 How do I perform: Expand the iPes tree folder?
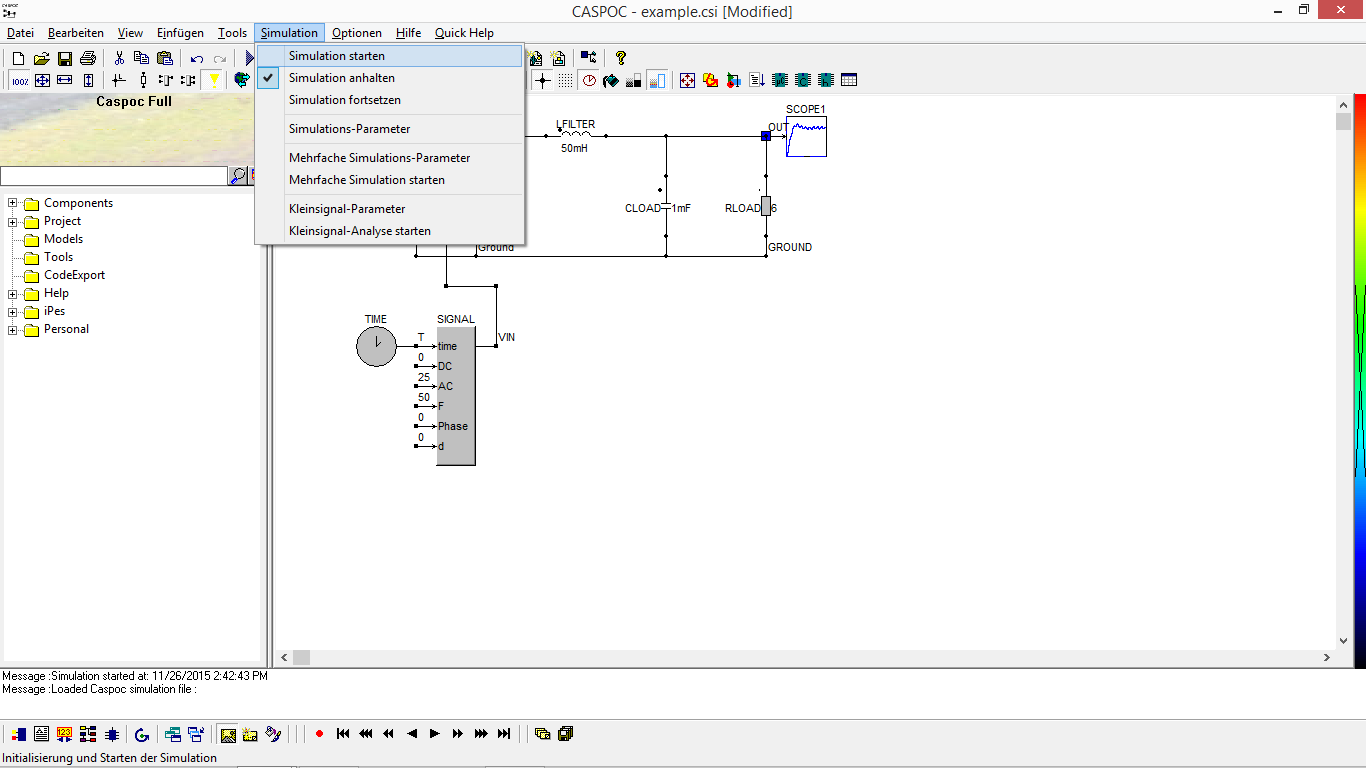click(13, 311)
